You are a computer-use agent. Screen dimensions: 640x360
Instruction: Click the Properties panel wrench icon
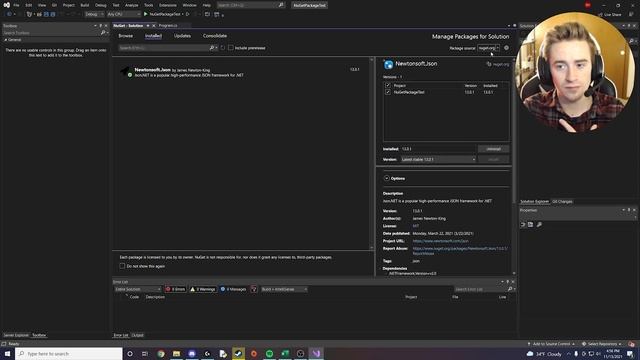[x=539, y=224]
